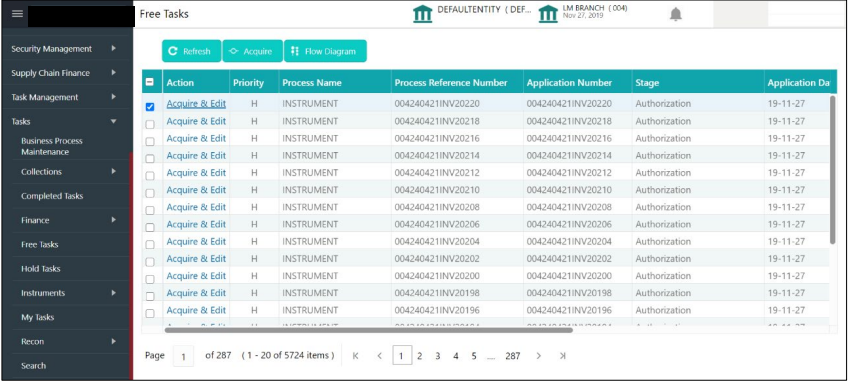
Task: Click the LM BRANCH bank icon
Action: pyautogui.click(x=548, y=14)
